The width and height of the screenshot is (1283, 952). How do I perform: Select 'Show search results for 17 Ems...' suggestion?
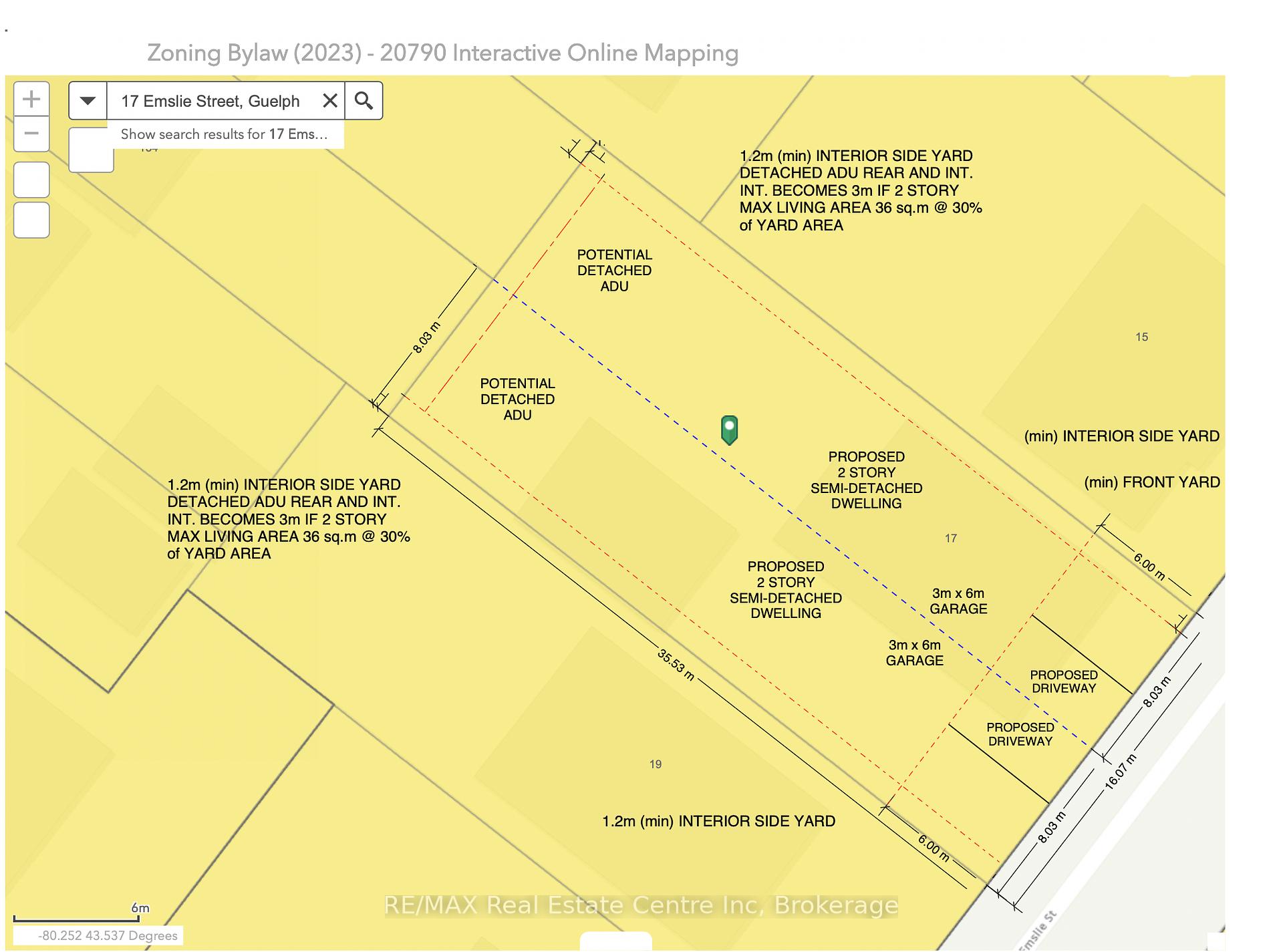(225, 134)
